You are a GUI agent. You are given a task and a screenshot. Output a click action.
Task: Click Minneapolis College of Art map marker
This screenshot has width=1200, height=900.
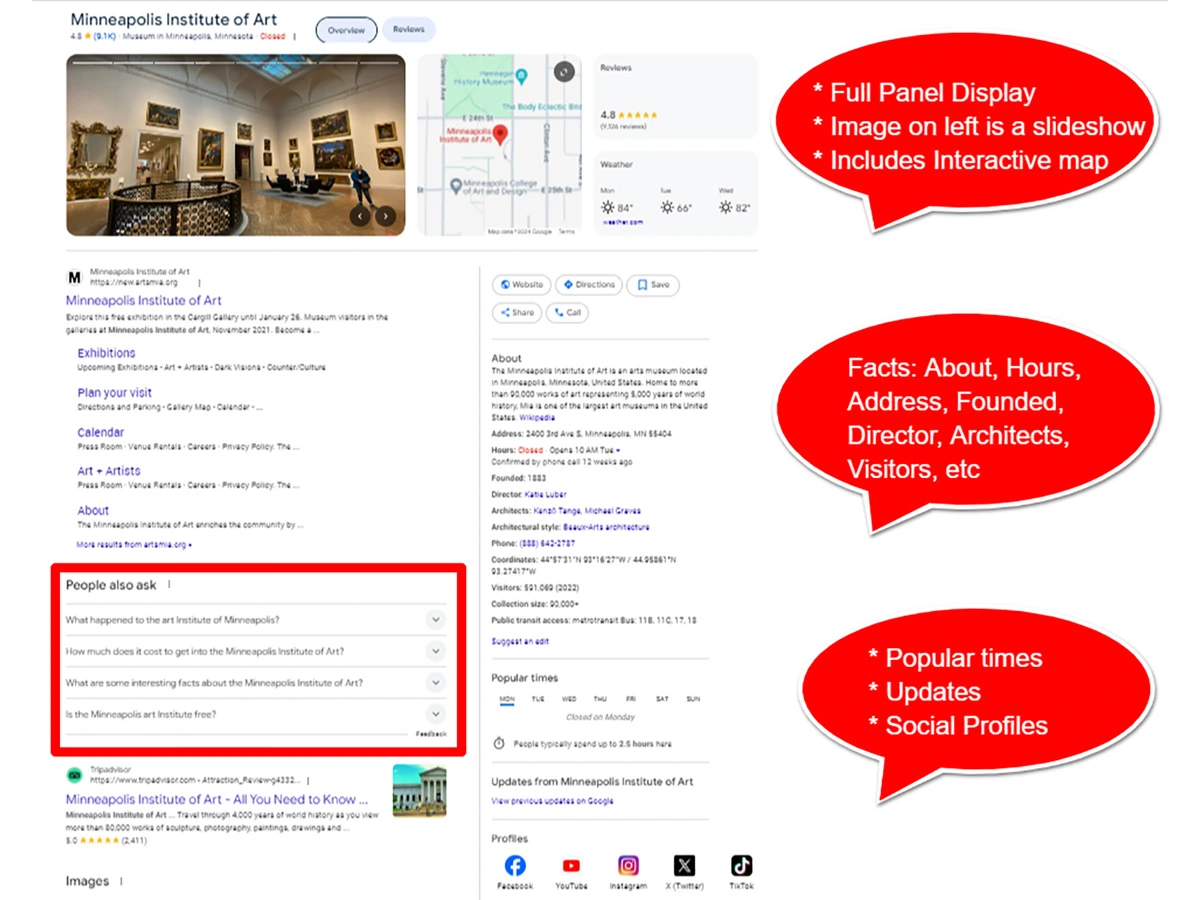[x=455, y=186]
